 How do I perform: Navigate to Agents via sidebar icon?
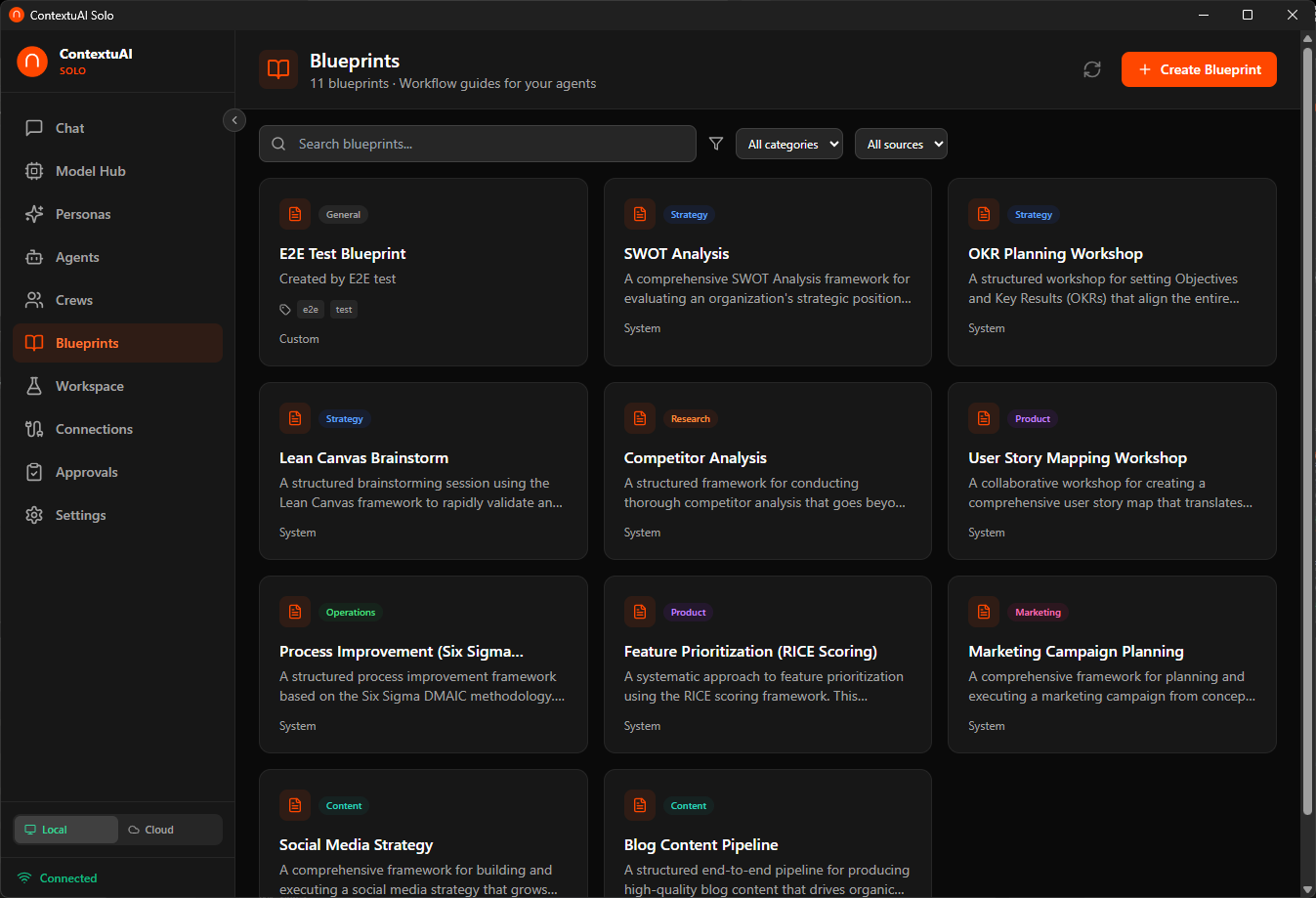click(x=77, y=257)
